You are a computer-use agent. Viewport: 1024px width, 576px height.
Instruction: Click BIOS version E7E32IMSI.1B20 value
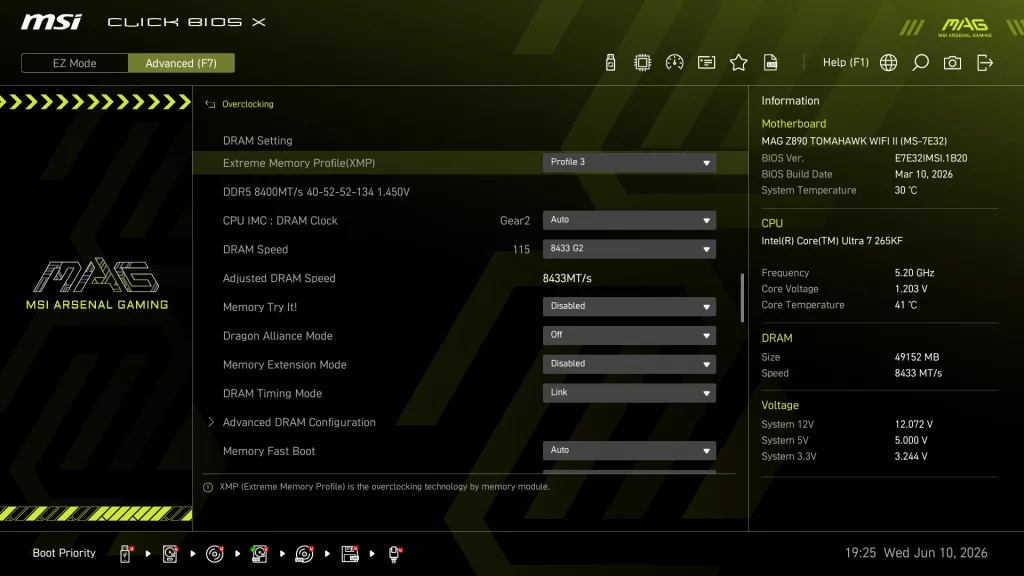click(x=931, y=158)
